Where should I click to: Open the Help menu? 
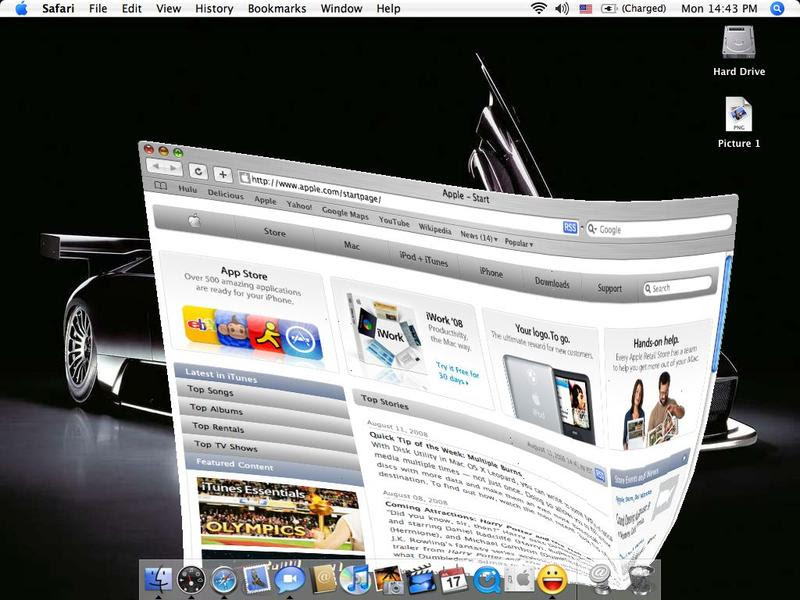pos(388,9)
